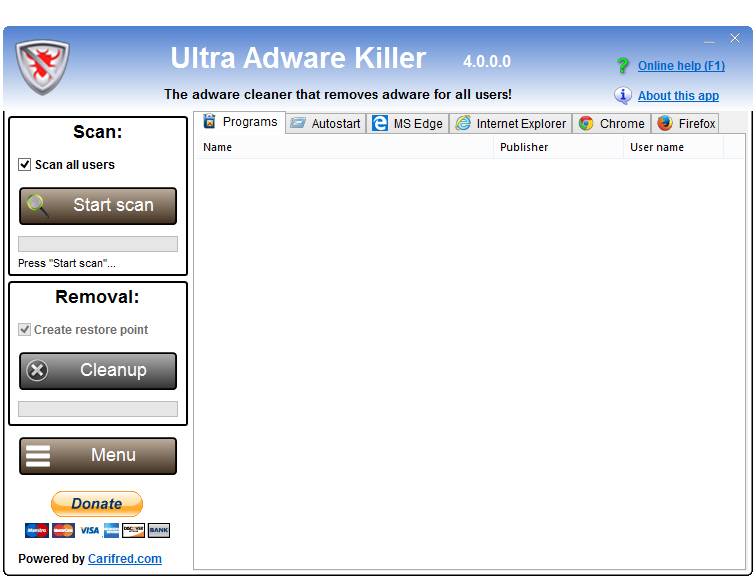Click the magnifying glass icon on Start scan
This screenshot has height=579, width=756.
[38, 206]
